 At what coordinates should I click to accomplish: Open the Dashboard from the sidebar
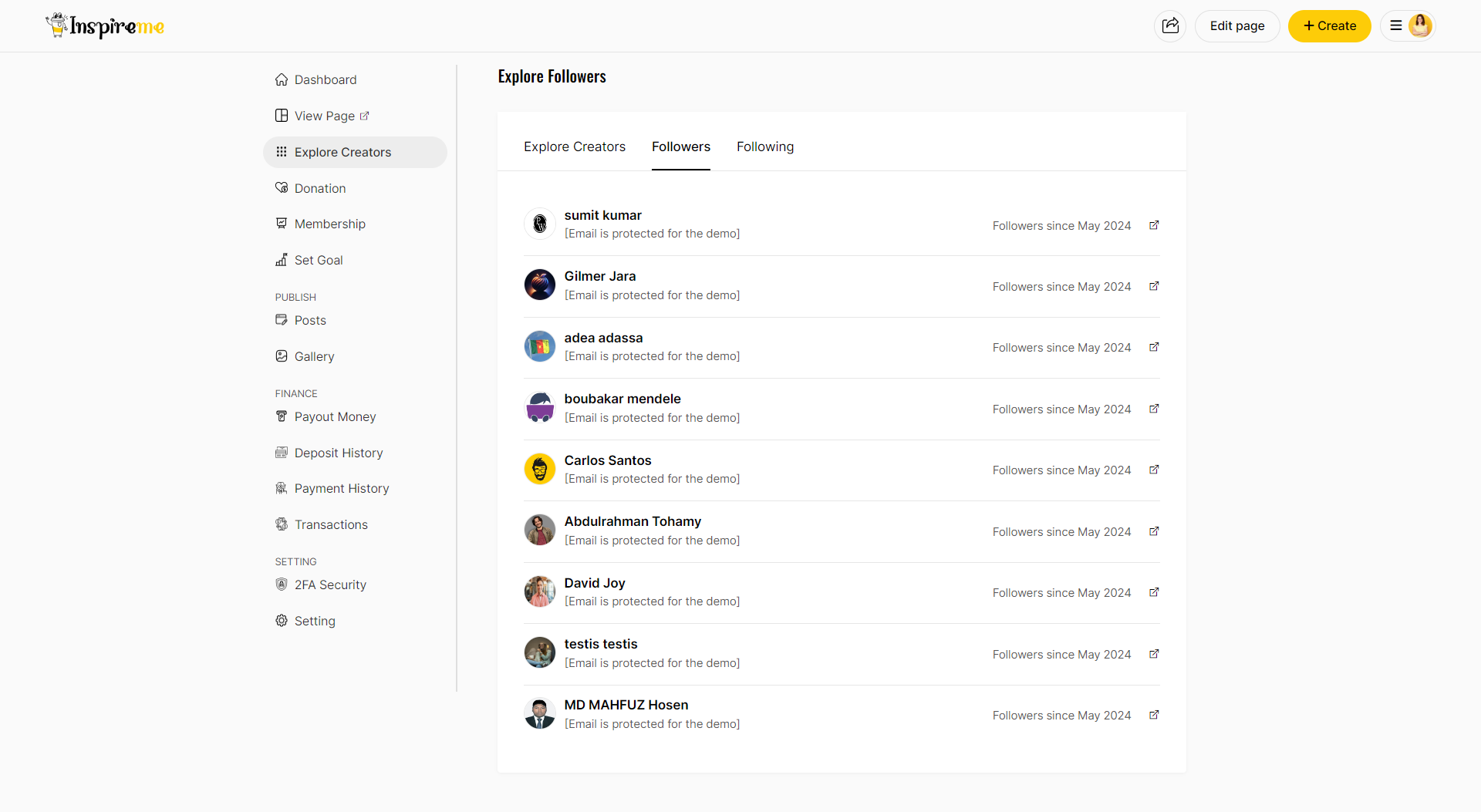point(282,79)
